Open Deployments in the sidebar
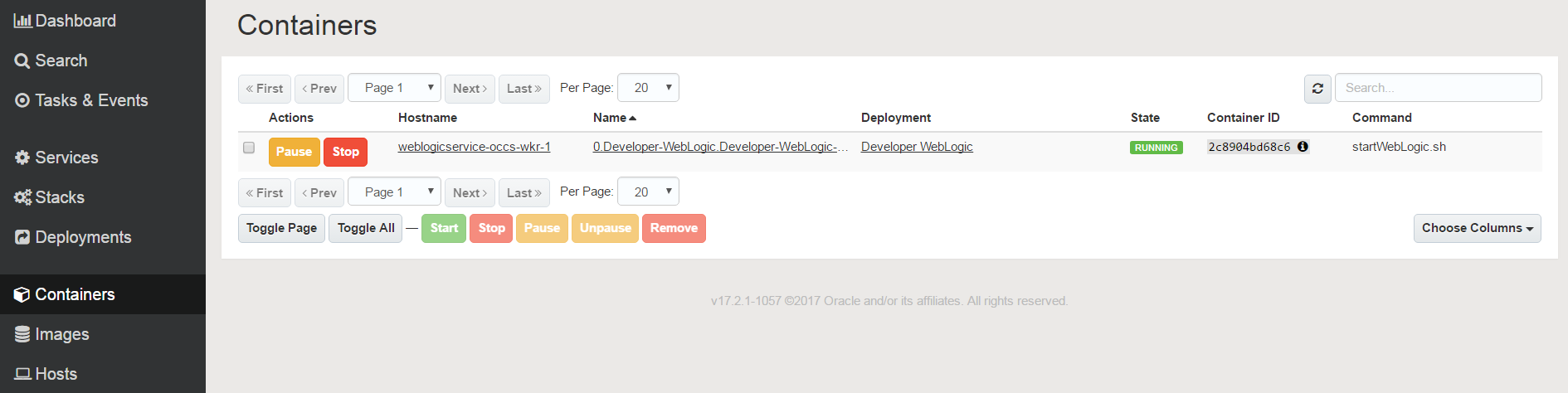 click(73, 237)
